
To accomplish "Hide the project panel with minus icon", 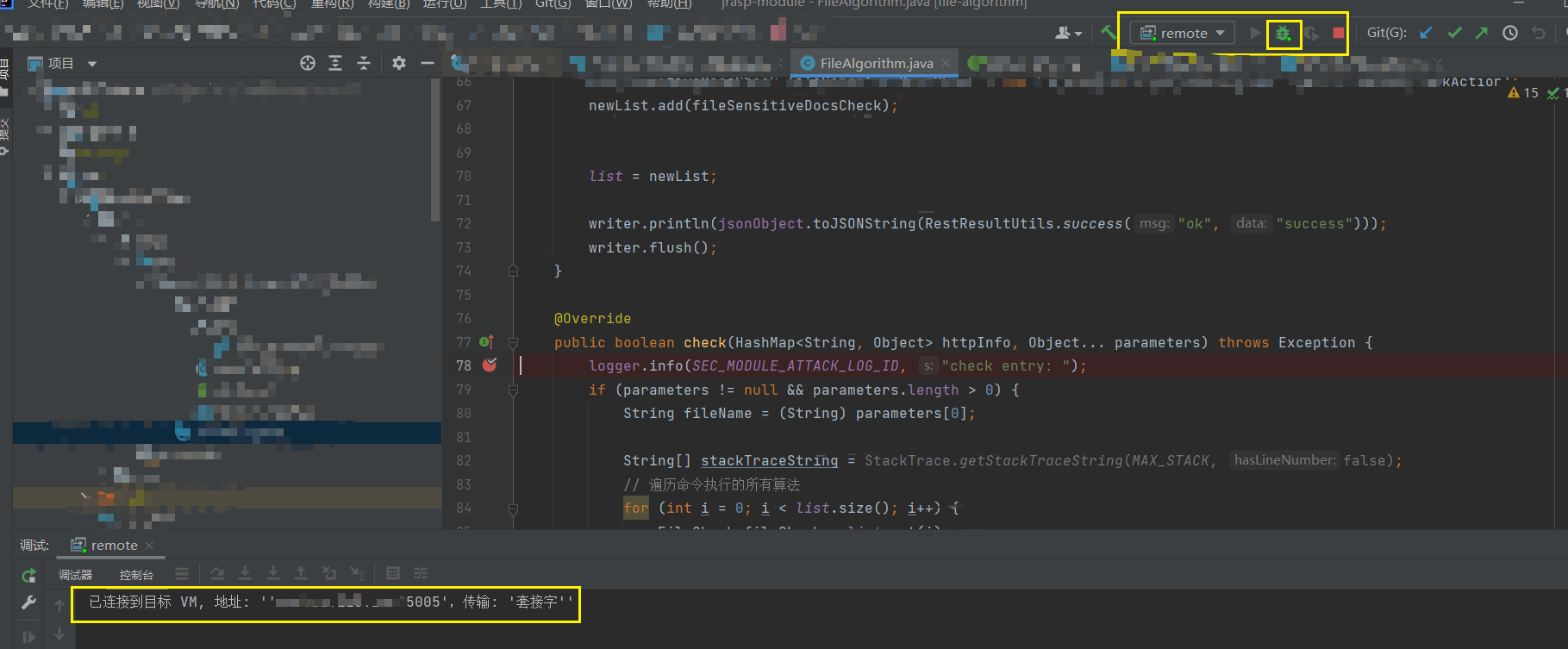I will tap(427, 63).
